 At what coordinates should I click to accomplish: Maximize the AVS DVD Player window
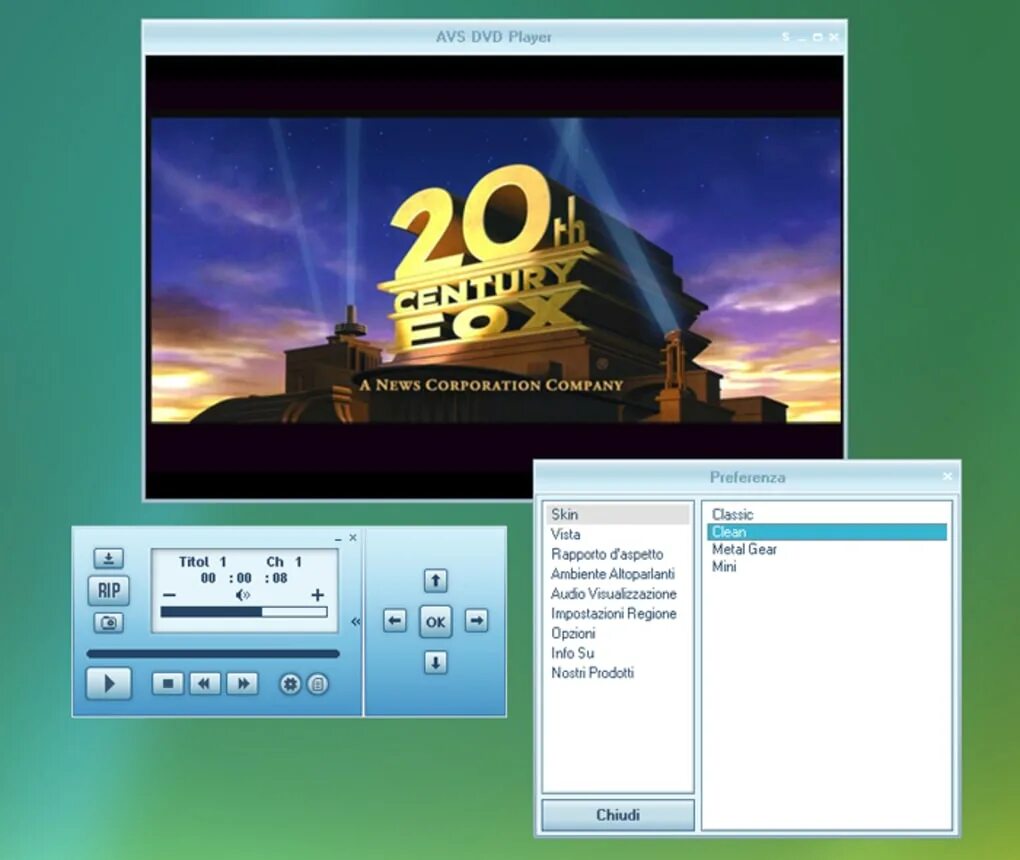[818, 37]
